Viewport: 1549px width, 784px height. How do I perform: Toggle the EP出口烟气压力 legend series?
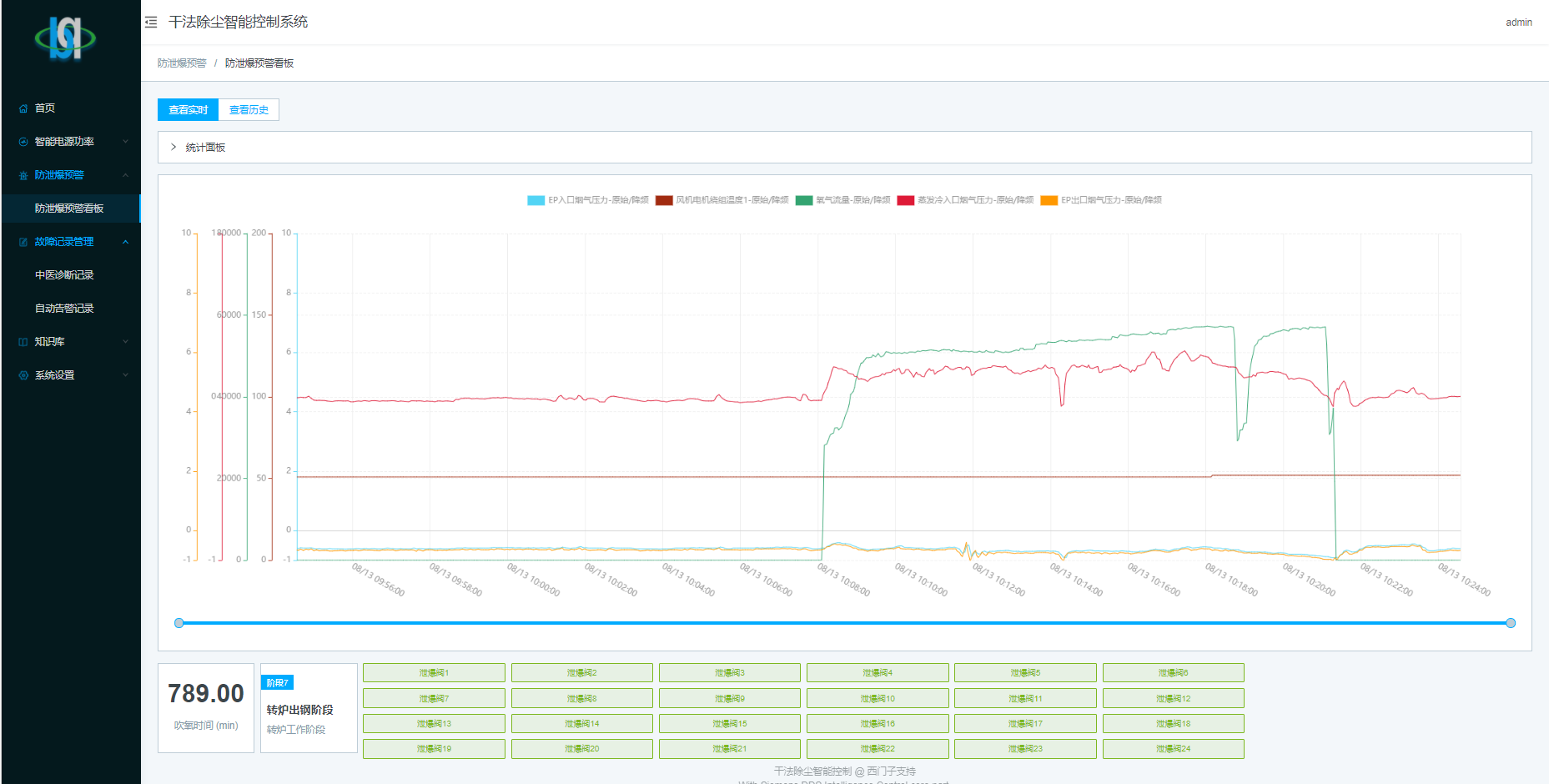(x=1101, y=200)
